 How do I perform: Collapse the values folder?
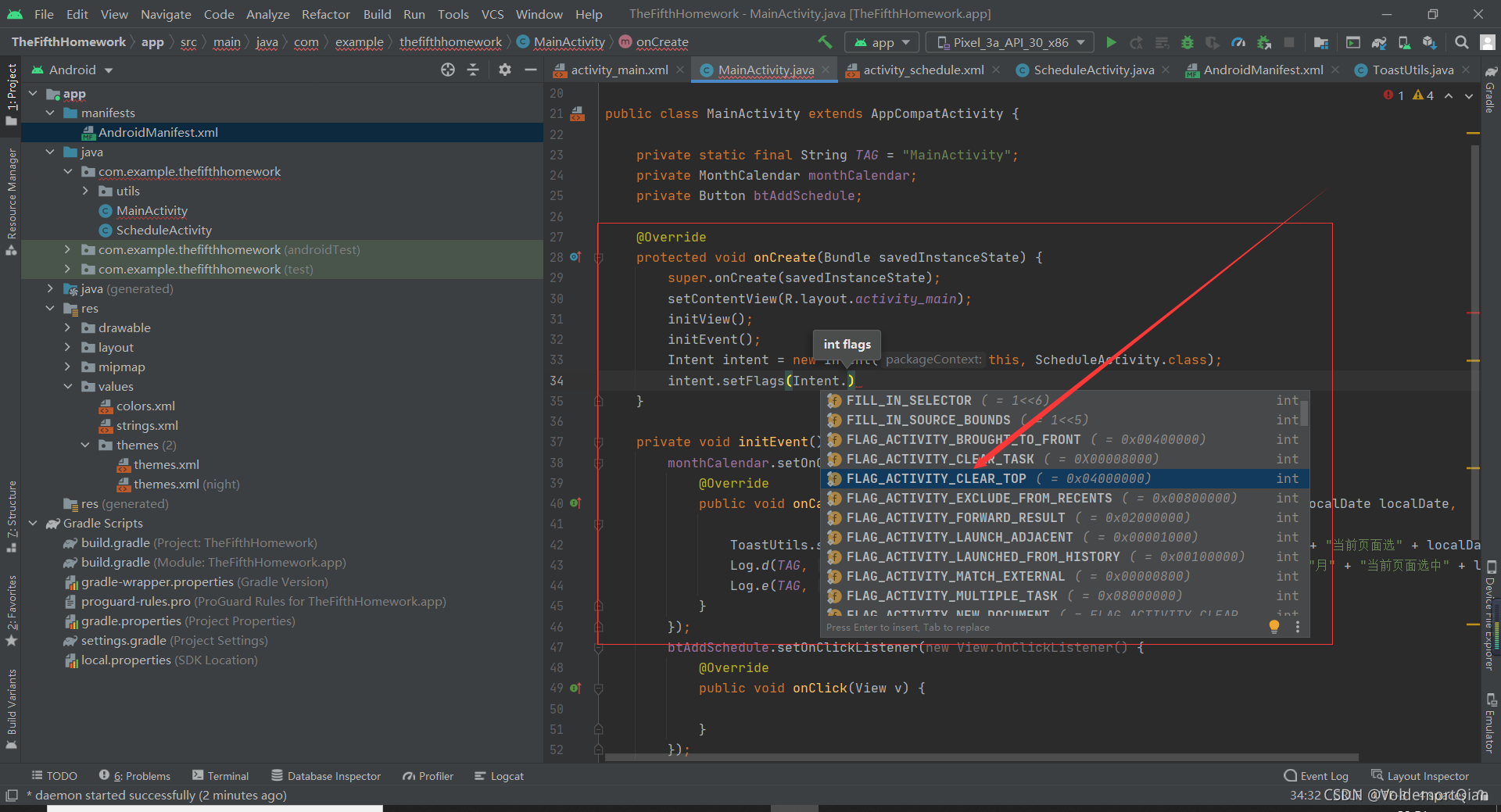point(67,386)
